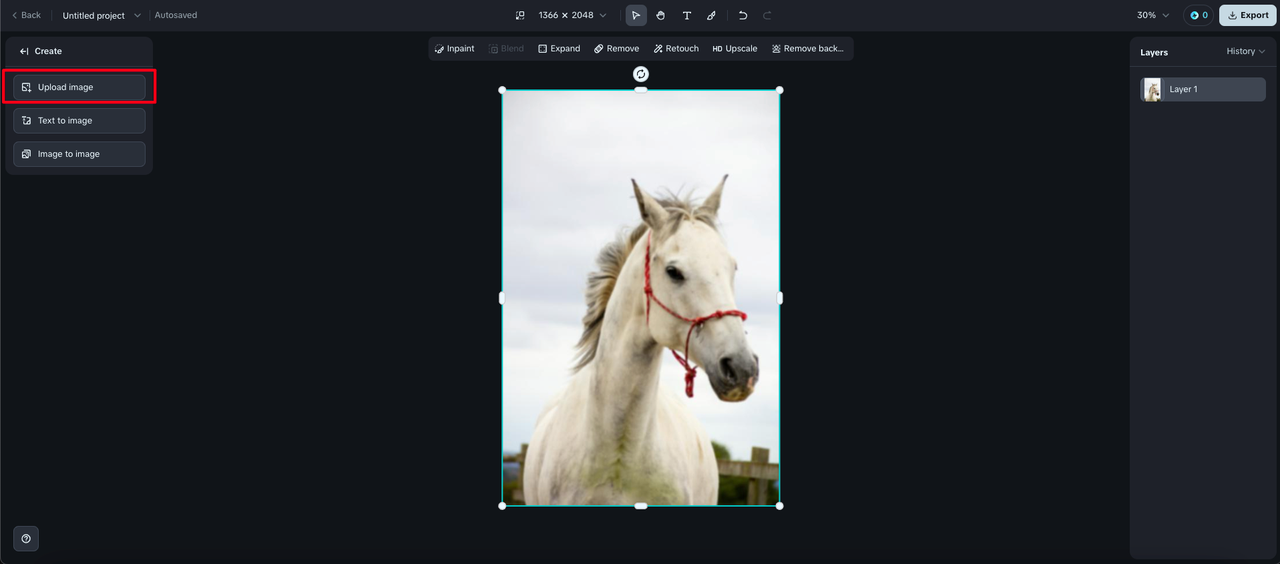The image size is (1280, 564).
Task: Select the Layer 1 thumbnail
Action: click(1153, 89)
